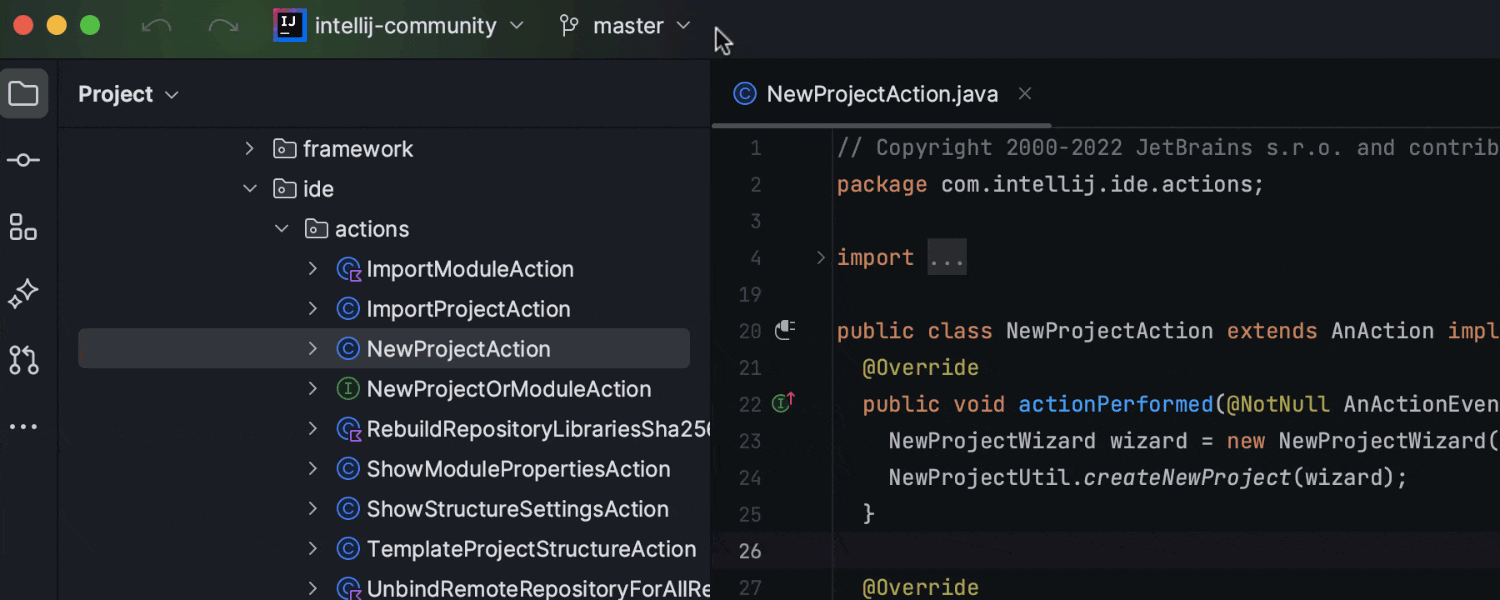Open the master branch dropdown
Viewport: 1500px width, 600px height.
click(x=625, y=26)
